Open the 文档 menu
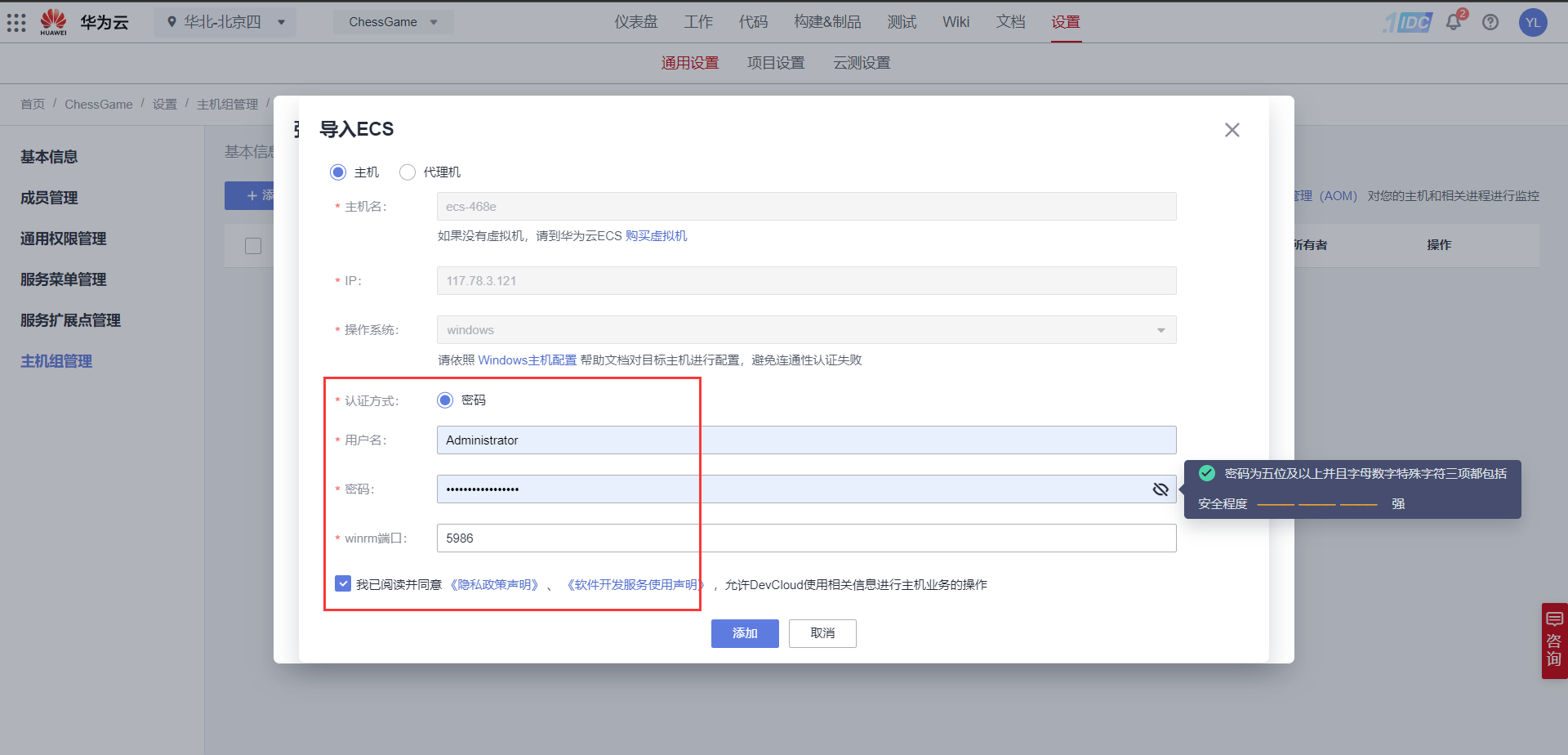Image resolution: width=1568 pixels, height=755 pixels. tap(1010, 22)
